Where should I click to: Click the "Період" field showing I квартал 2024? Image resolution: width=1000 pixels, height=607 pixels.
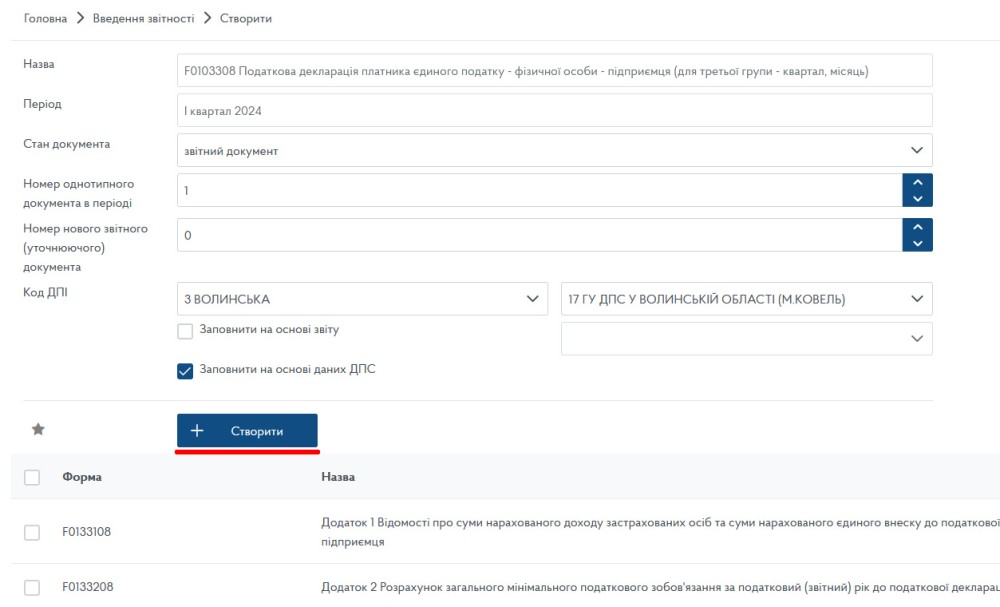[x=554, y=111]
